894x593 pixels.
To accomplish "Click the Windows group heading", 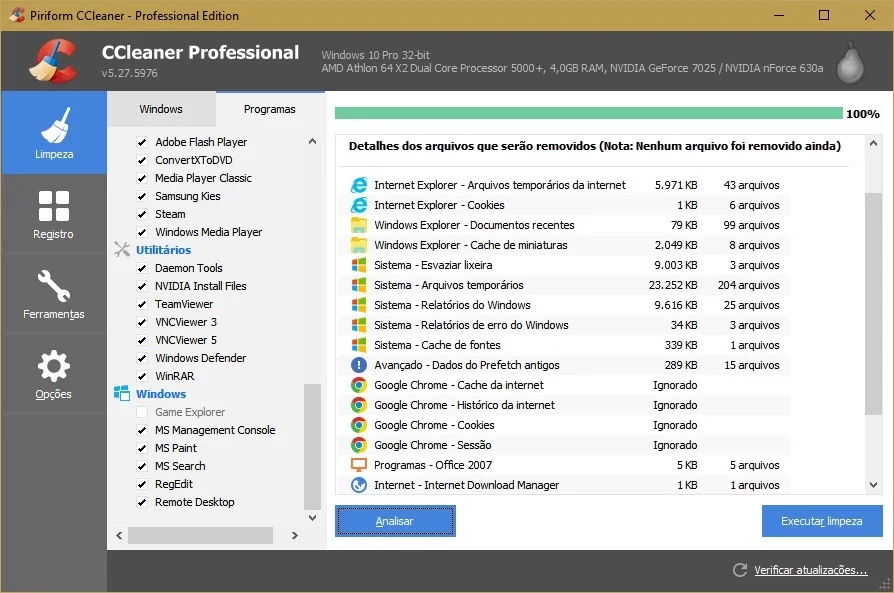I will click(x=161, y=393).
